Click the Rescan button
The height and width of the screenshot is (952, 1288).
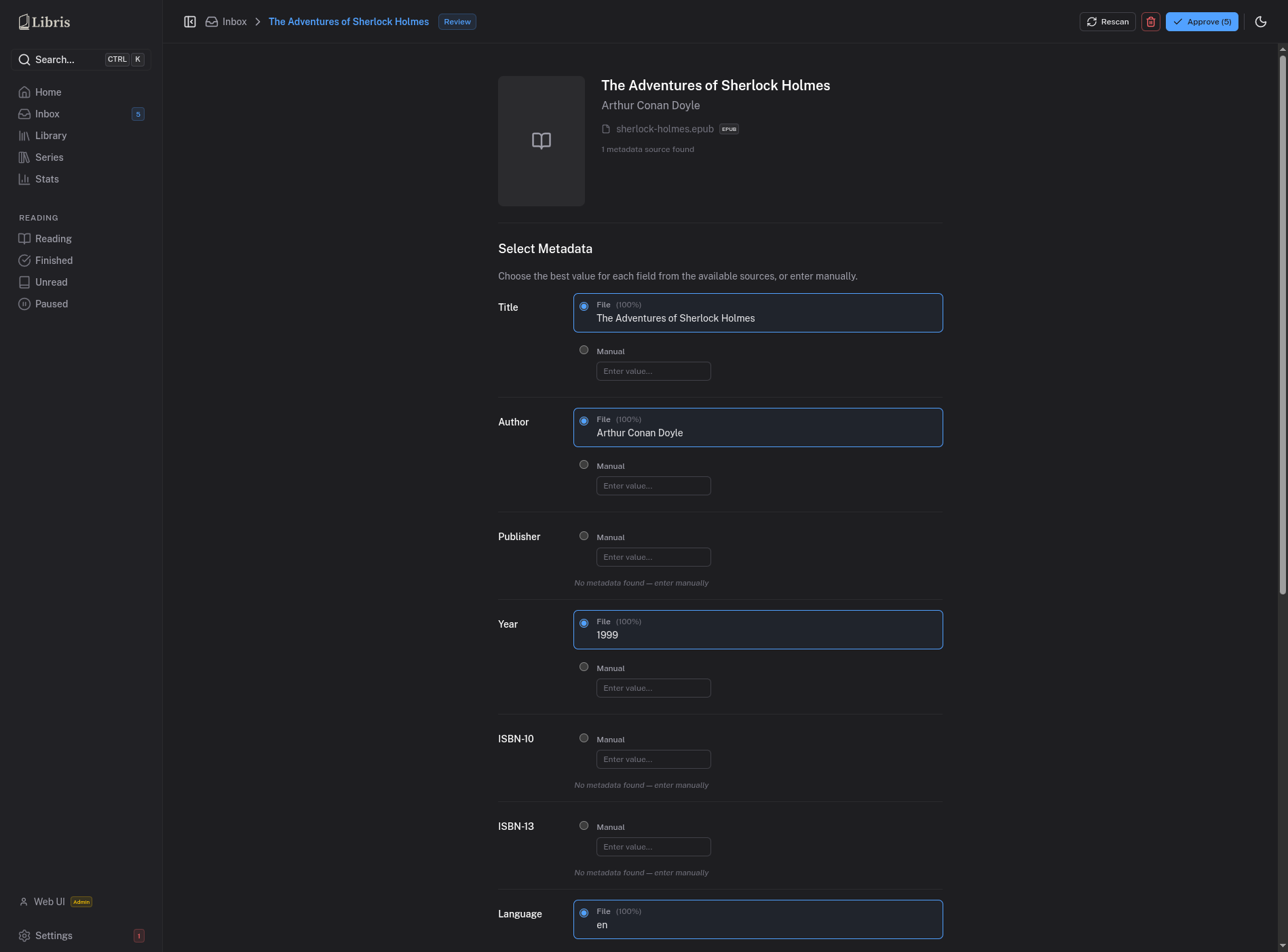coord(1107,22)
